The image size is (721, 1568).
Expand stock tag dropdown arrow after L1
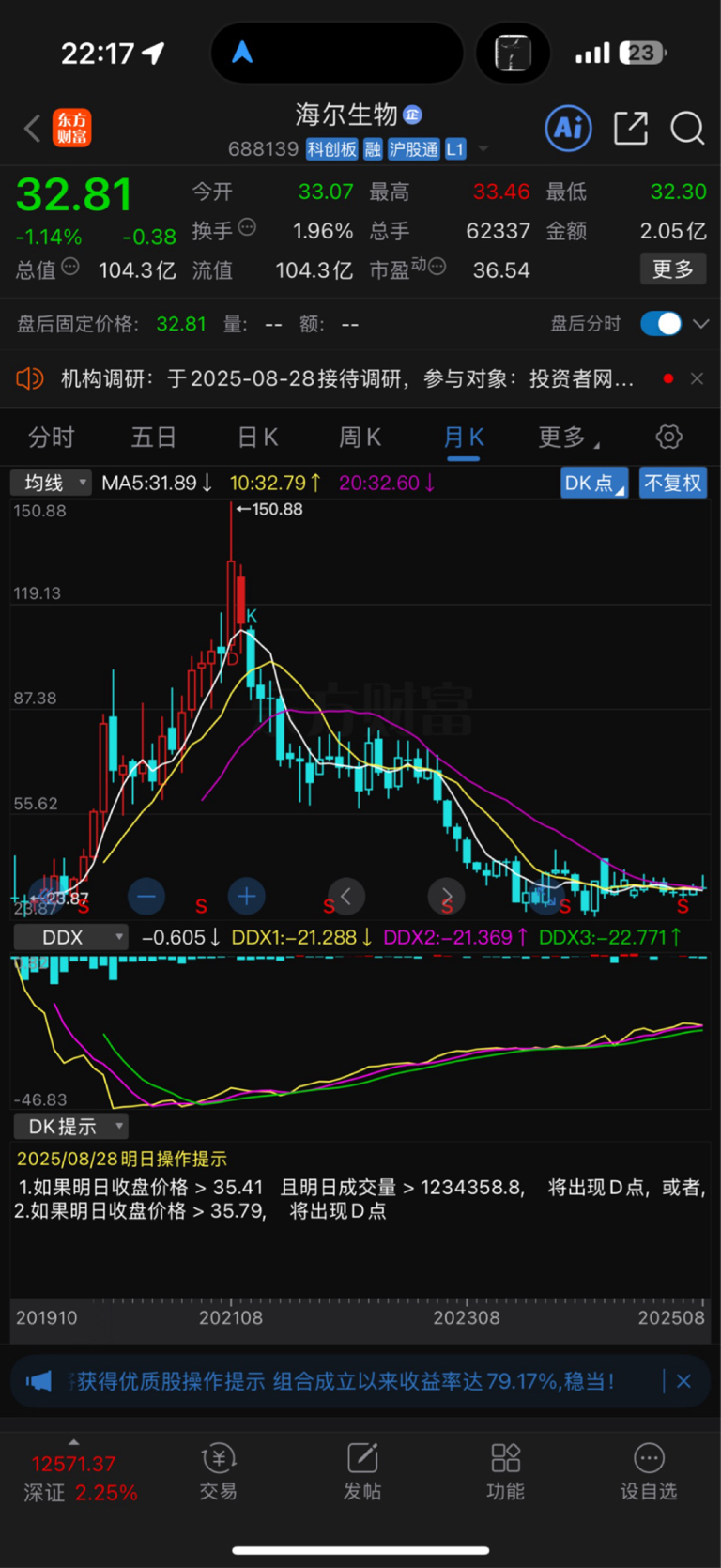483,149
